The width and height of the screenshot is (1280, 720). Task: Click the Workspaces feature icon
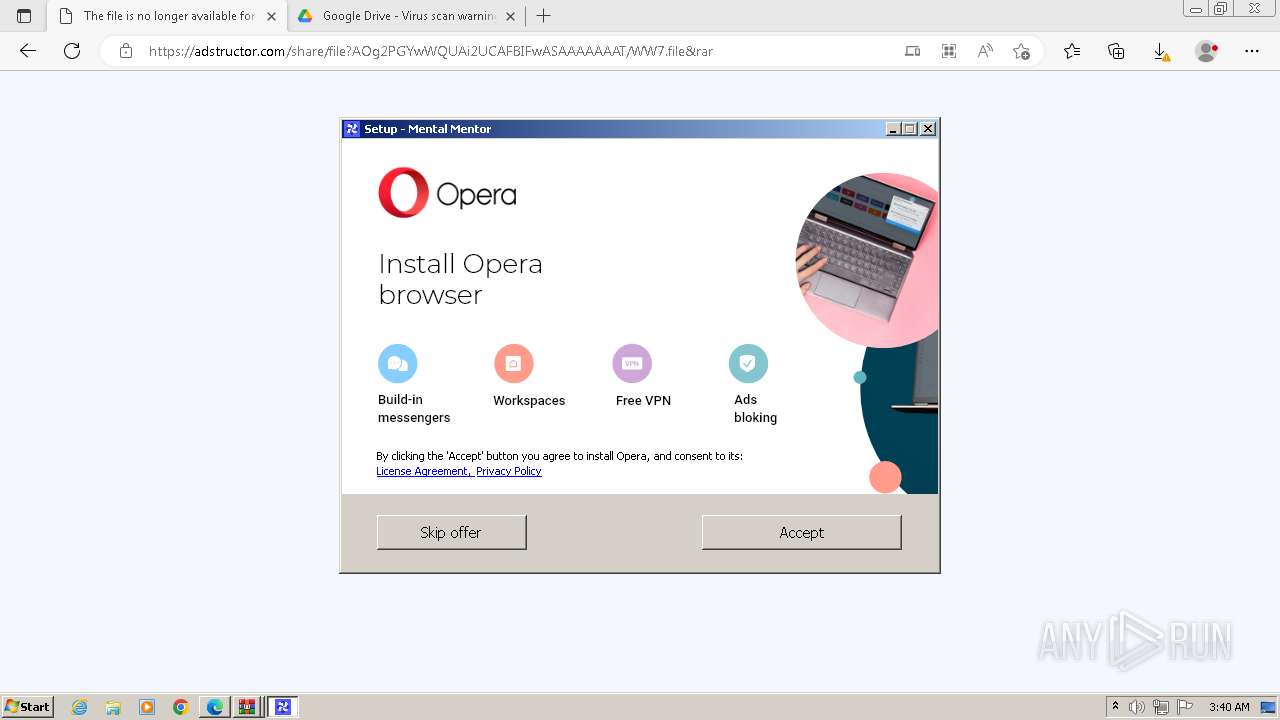(x=513, y=363)
